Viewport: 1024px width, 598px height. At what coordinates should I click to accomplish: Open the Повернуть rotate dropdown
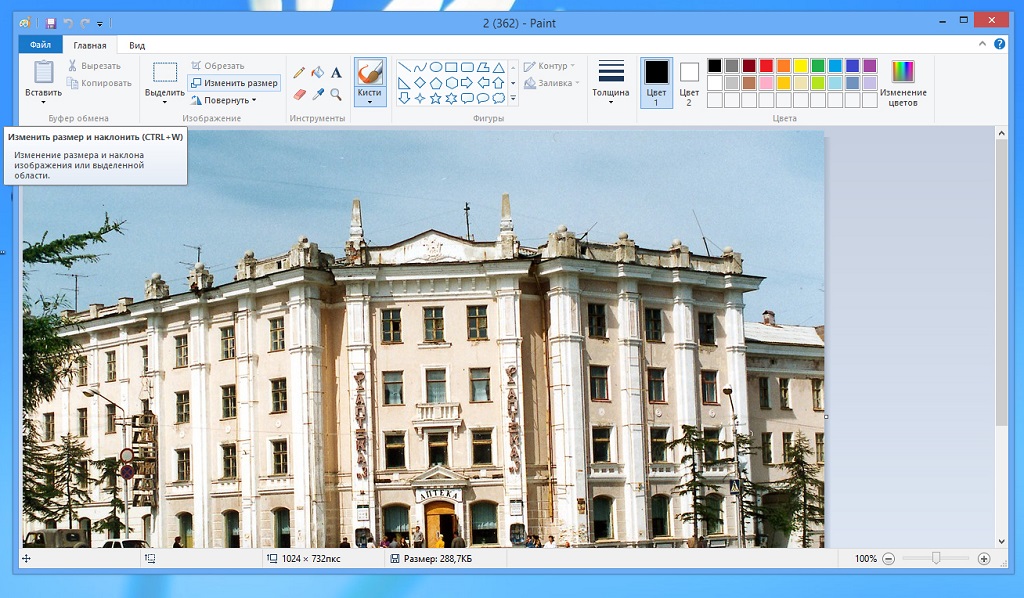coord(224,100)
